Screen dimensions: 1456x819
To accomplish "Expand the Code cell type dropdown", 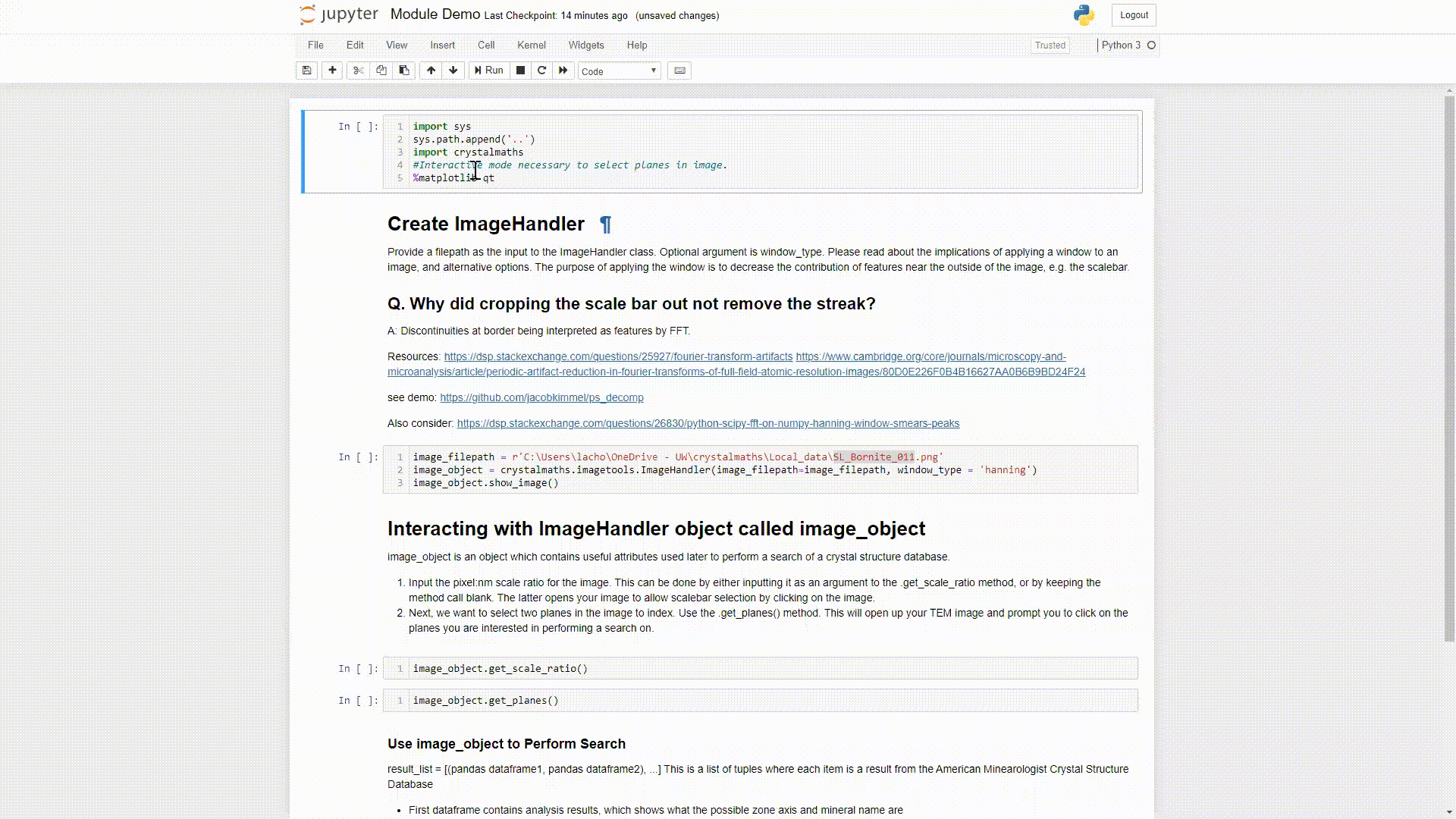I will [x=619, y=71].
